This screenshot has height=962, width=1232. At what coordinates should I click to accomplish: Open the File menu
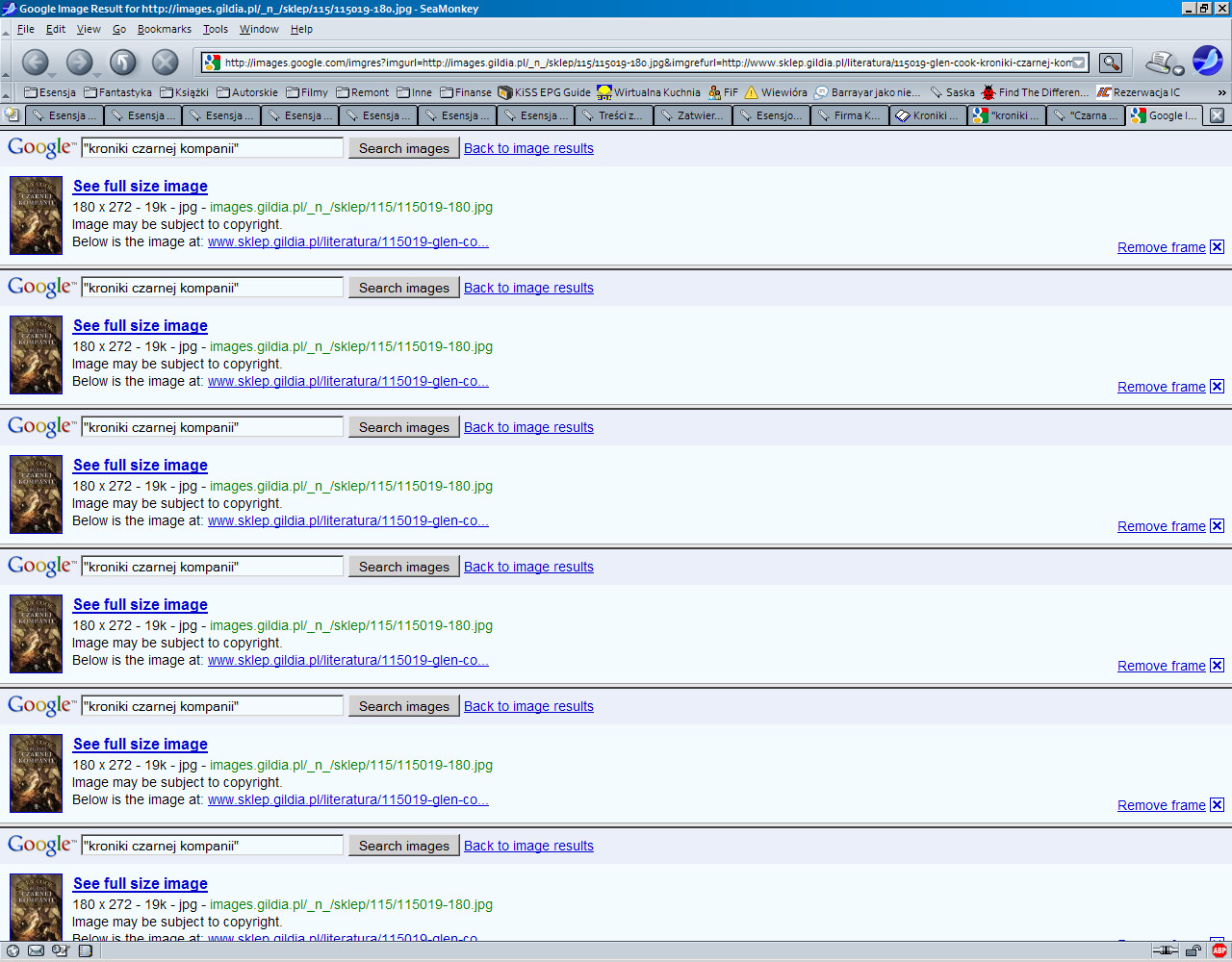[x=26, y=29]
